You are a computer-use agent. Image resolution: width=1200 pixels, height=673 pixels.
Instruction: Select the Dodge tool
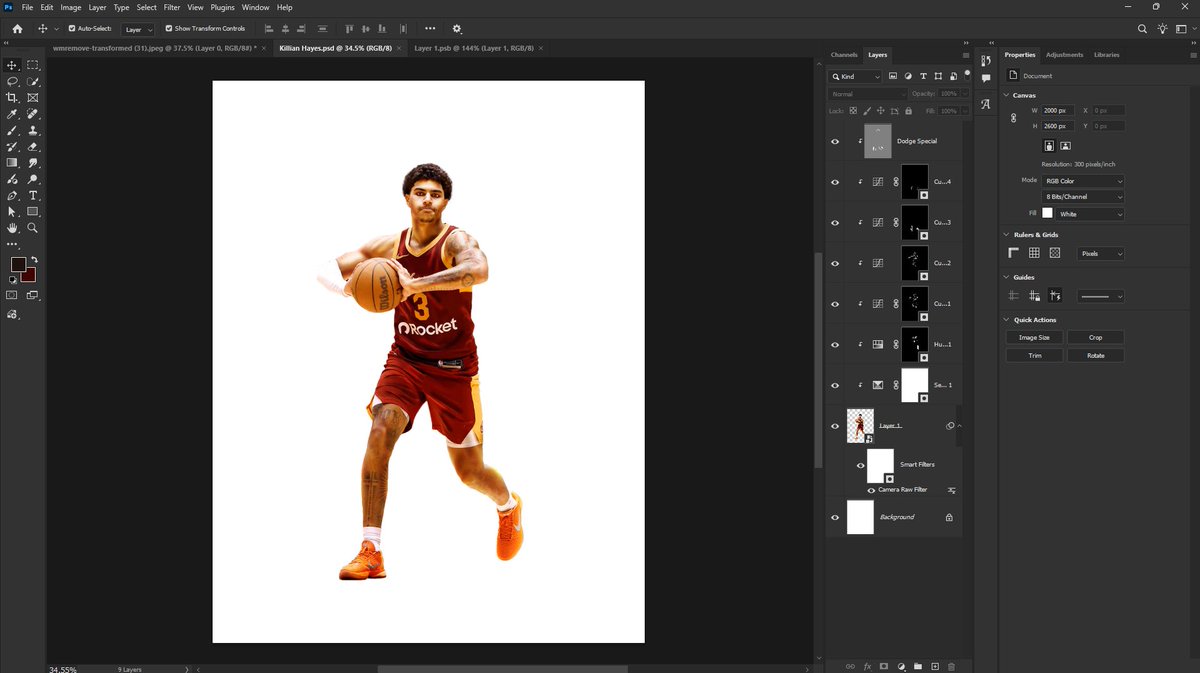click(33, 179)
